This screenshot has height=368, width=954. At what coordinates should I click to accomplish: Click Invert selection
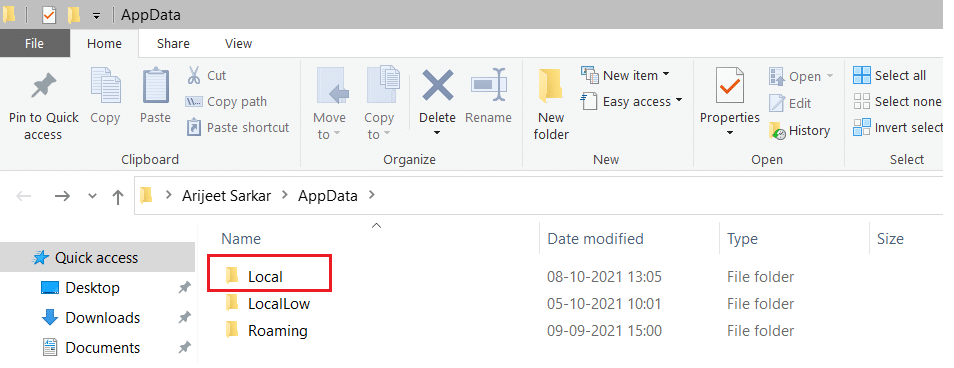(x=898, y=127)
